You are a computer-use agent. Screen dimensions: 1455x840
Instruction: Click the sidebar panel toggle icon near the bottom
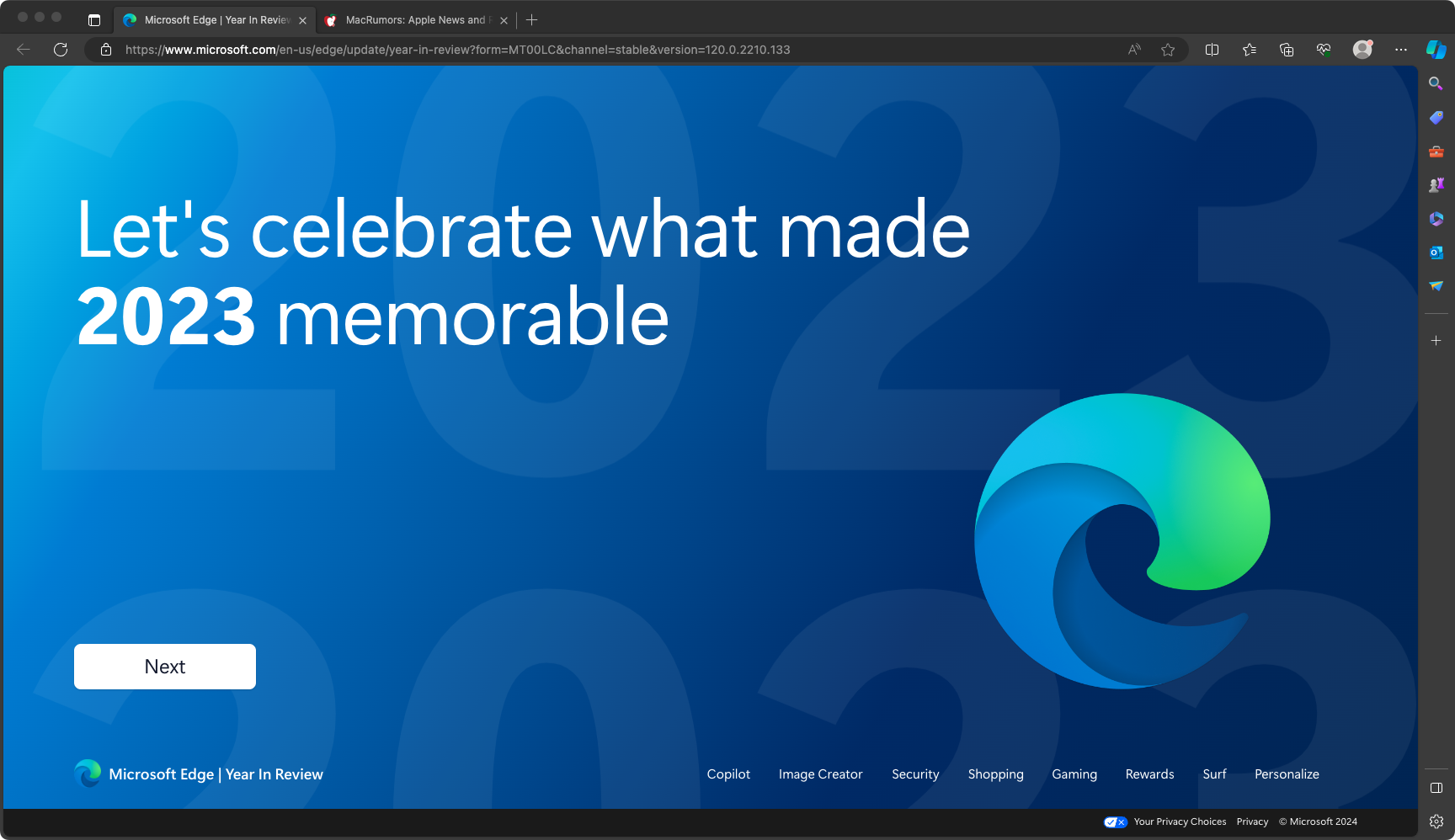click(x=1436, y=788)
